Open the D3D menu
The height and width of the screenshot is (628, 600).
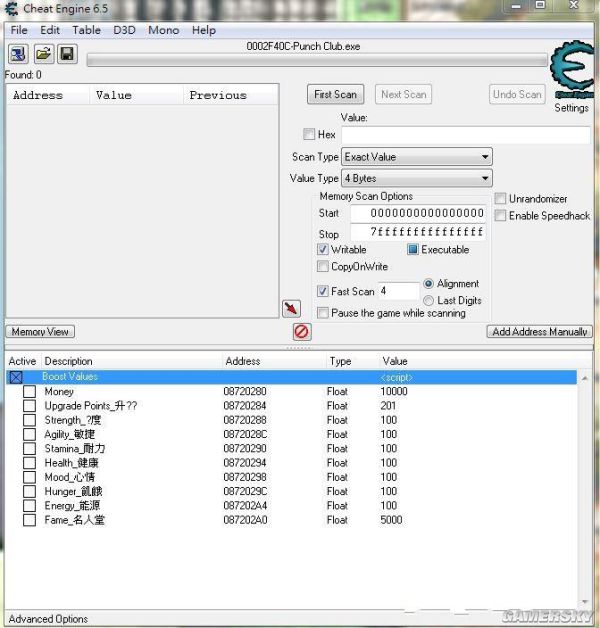[x=124, y=30]
